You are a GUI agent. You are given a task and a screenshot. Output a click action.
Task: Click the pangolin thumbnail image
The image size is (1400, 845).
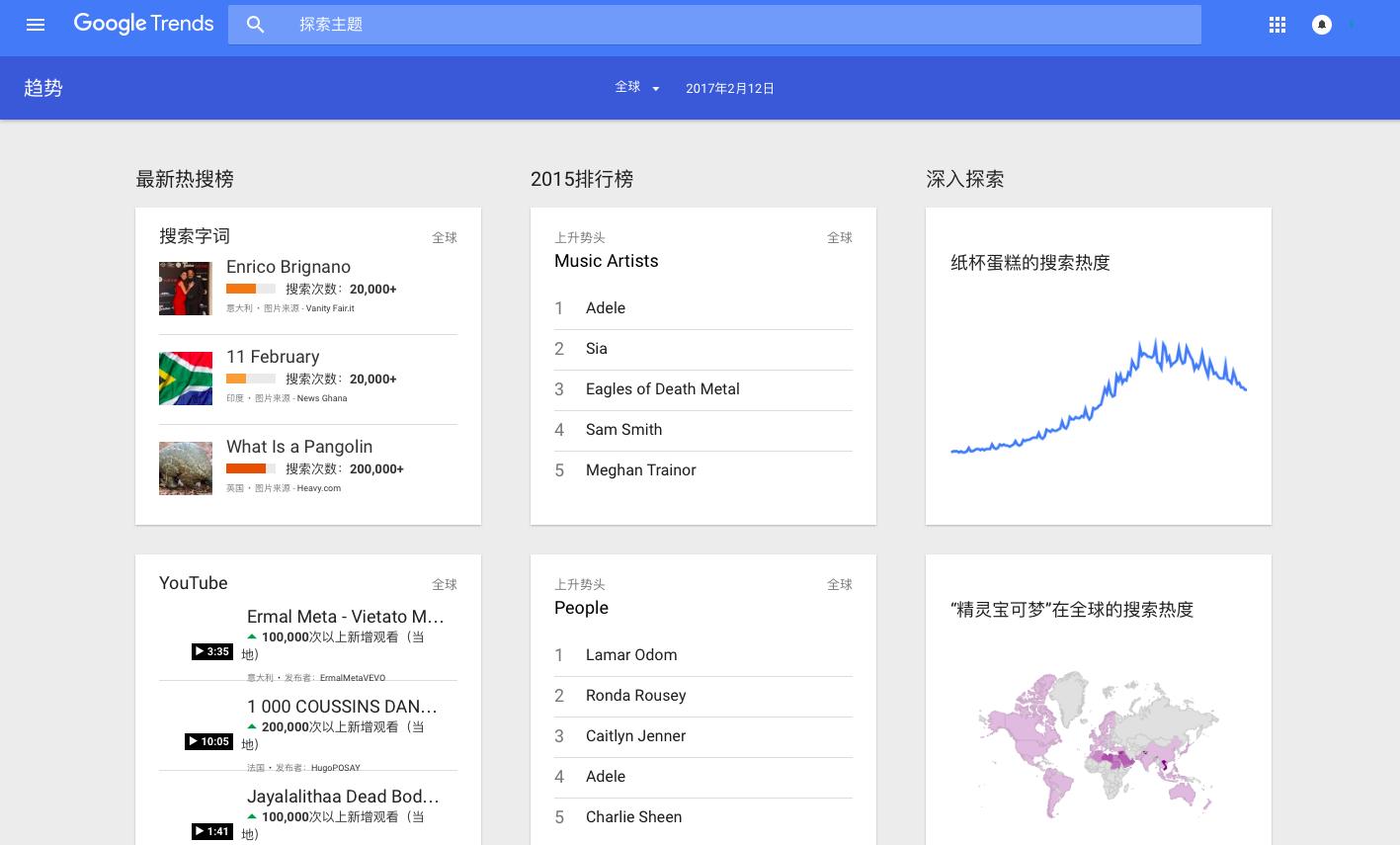pyautogui.click(x=186, y=468)
